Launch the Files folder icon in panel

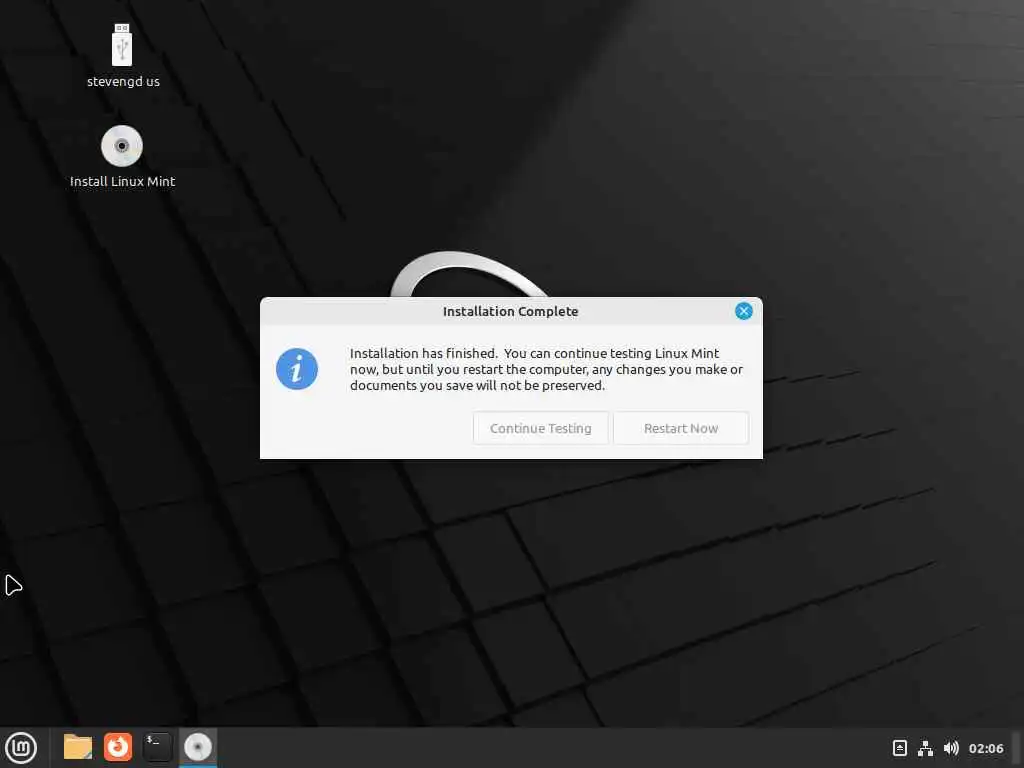pos(78,747)
